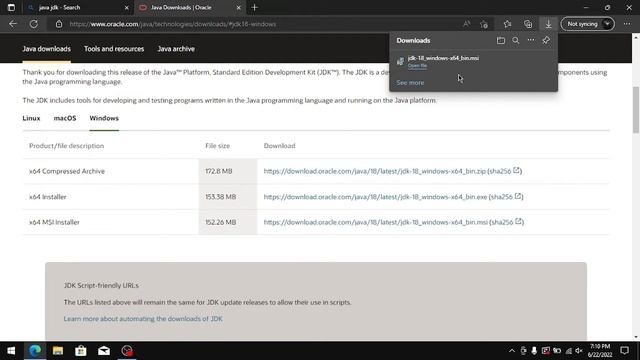Image resolution: width=640 pixels, height=360 pixels.
Task: Click Open file under downloaded msi
Action: (417, 65)
